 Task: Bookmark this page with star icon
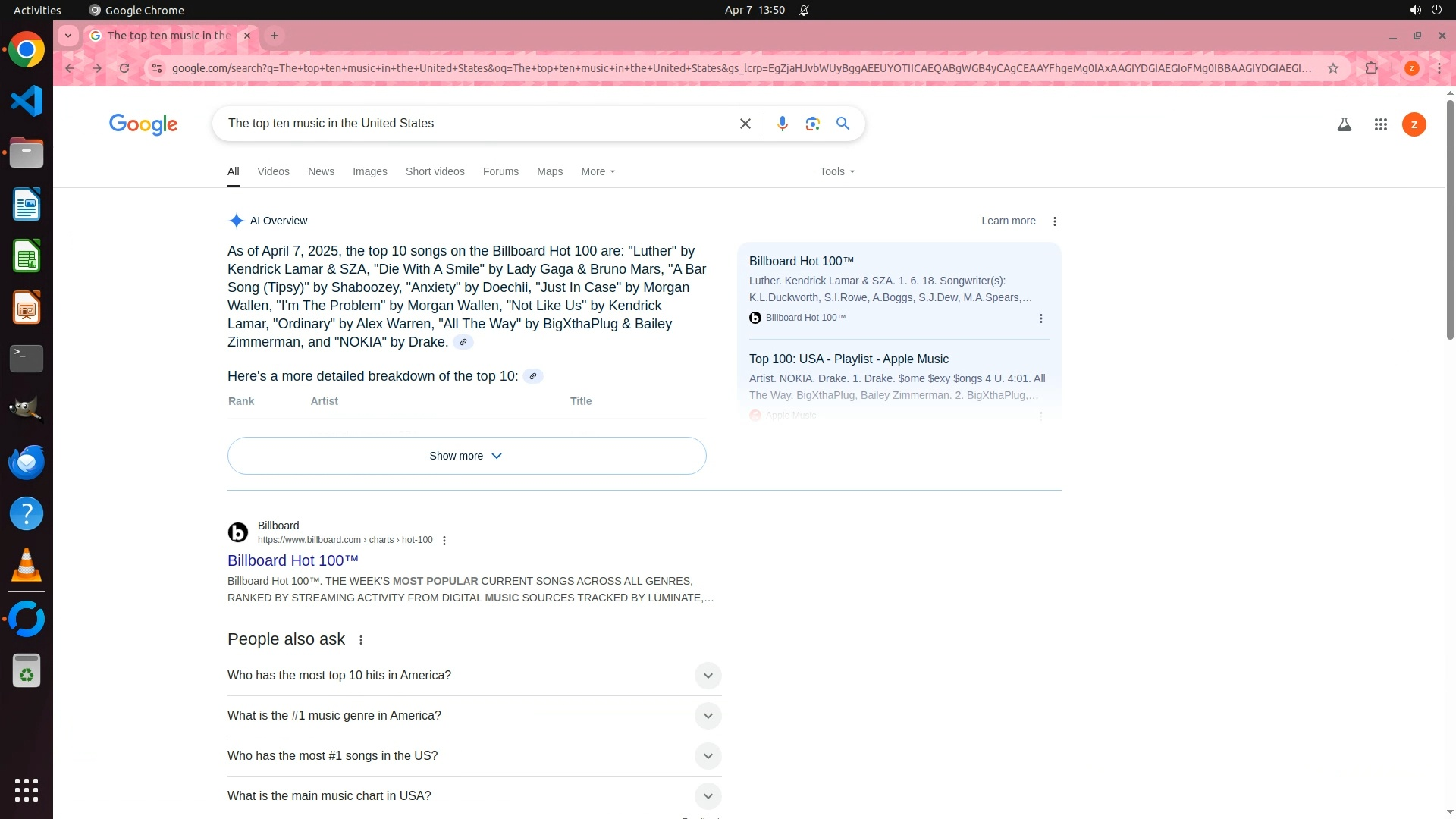(1333, 68)
